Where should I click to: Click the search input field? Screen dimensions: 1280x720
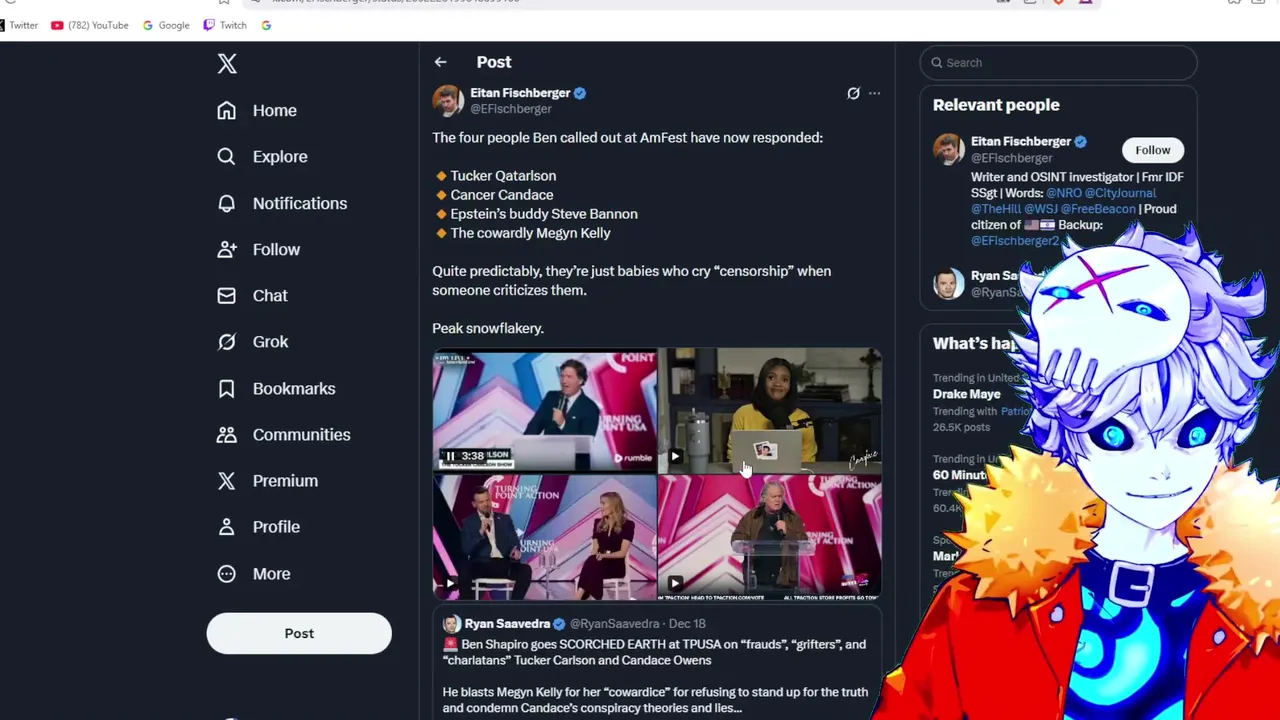pyautogui.click(x=1058, y=63)
